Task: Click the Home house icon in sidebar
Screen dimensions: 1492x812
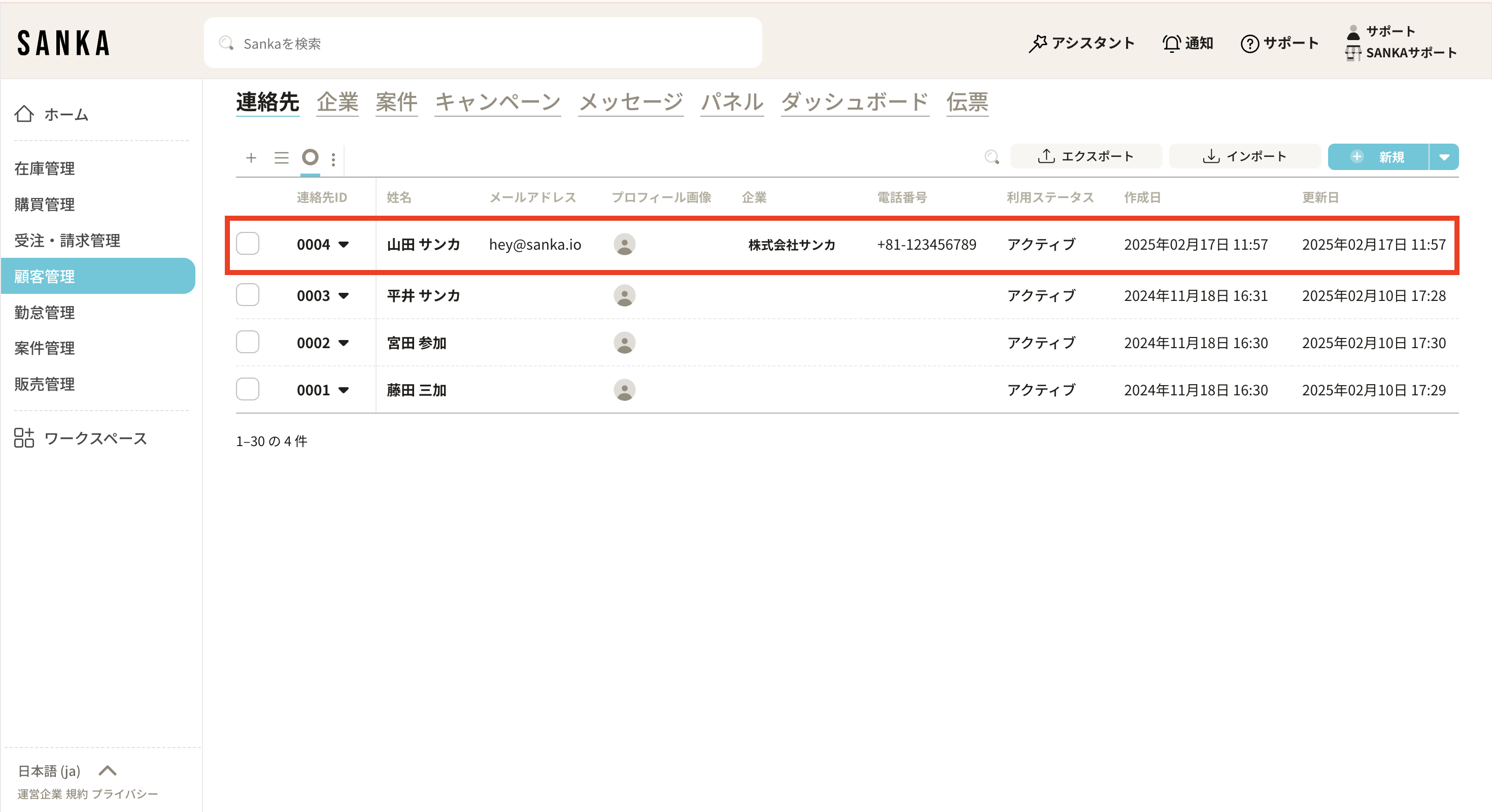Action: (x=24, y=114)
